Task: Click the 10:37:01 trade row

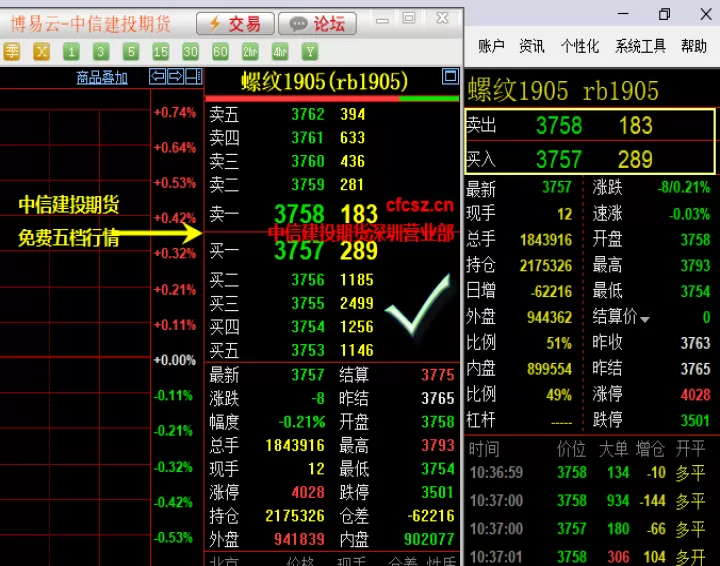Action: [590, 557]
